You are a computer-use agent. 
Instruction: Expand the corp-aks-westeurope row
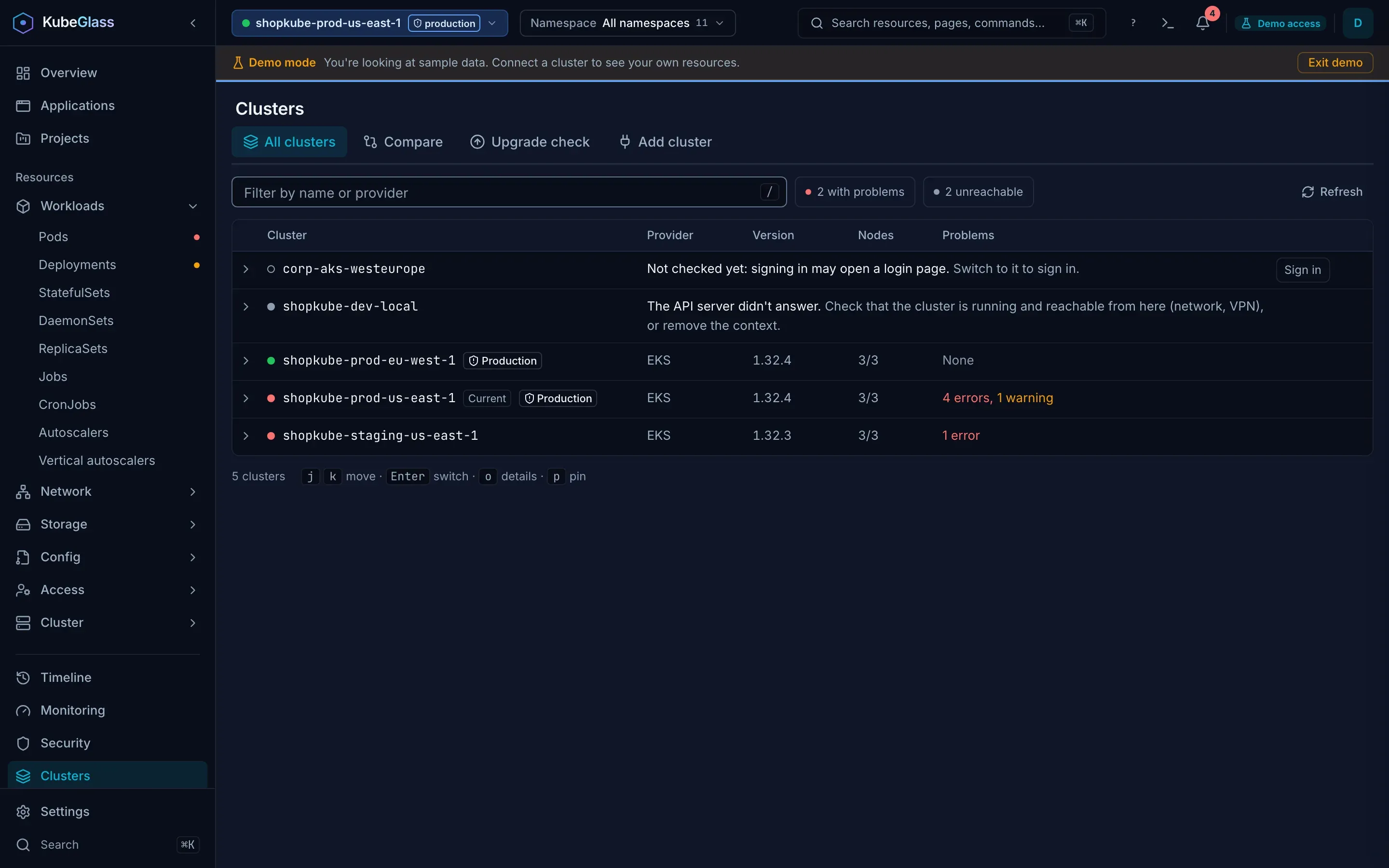coord(245,269)
